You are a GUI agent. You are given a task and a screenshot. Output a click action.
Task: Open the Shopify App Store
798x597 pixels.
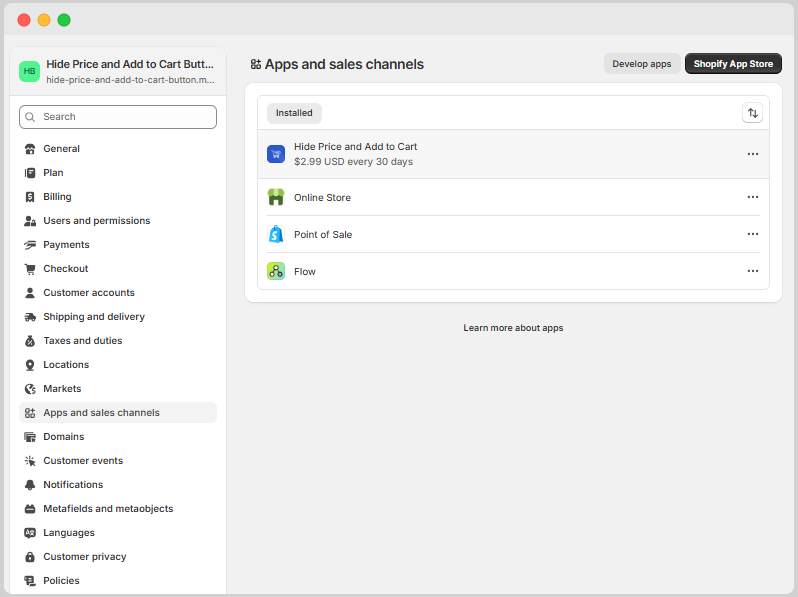(733, 64)
